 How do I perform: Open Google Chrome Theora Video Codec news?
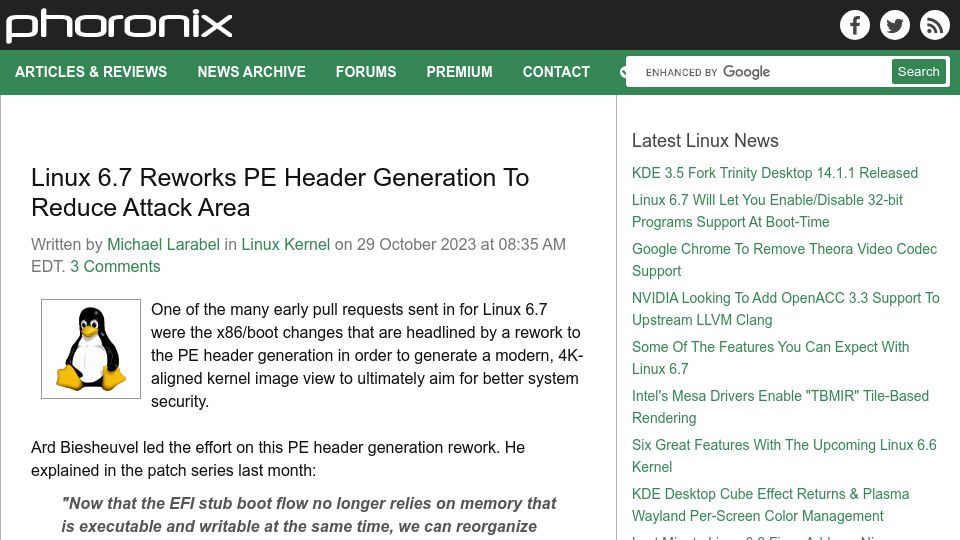pyautogui.click(x=784, y=260)
